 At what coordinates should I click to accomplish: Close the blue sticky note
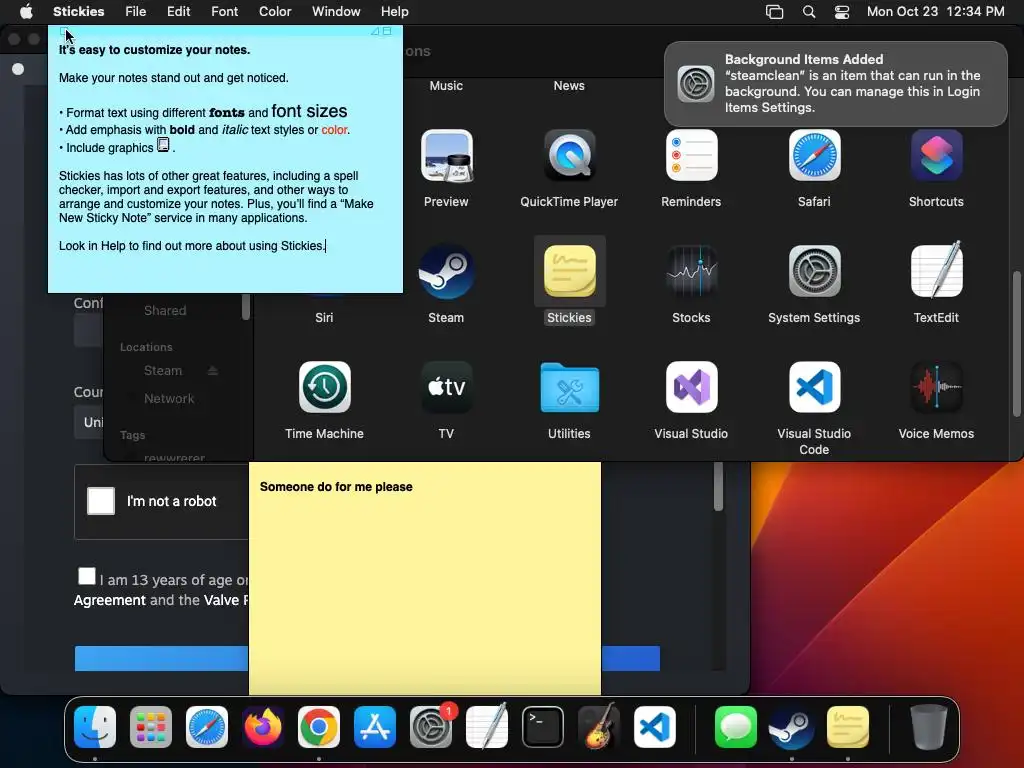point(63,31)
